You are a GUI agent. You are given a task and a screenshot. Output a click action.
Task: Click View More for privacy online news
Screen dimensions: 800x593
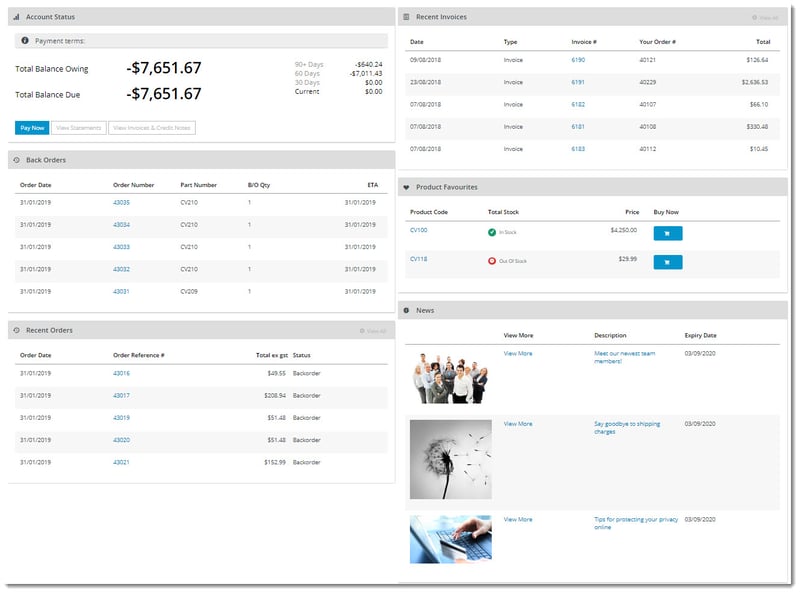pos(518,520)
